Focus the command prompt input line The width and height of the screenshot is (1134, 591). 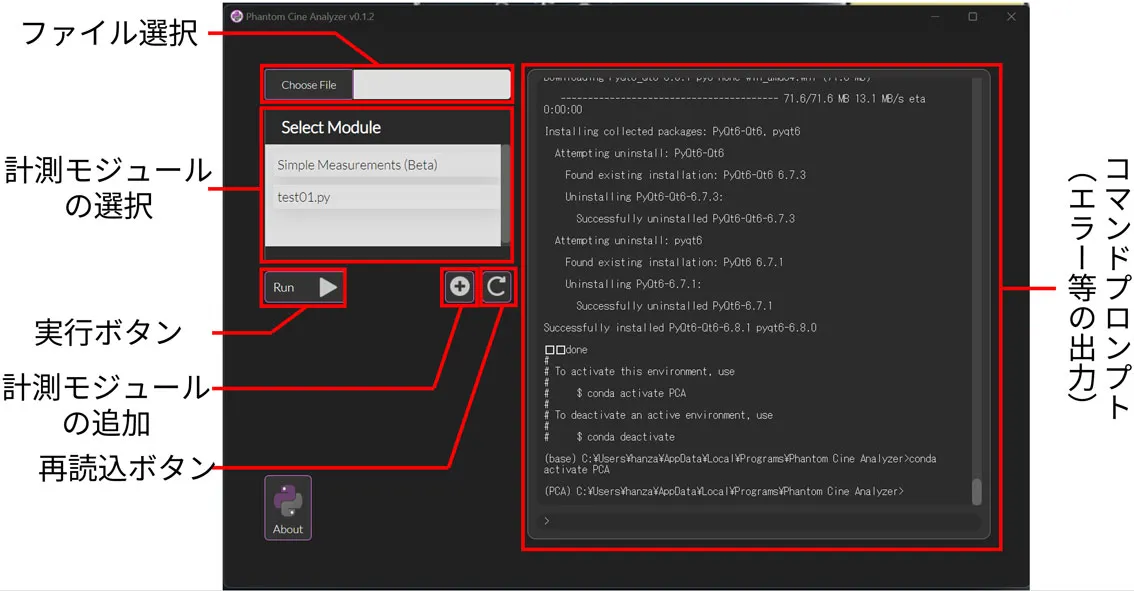tap(760, 521)
